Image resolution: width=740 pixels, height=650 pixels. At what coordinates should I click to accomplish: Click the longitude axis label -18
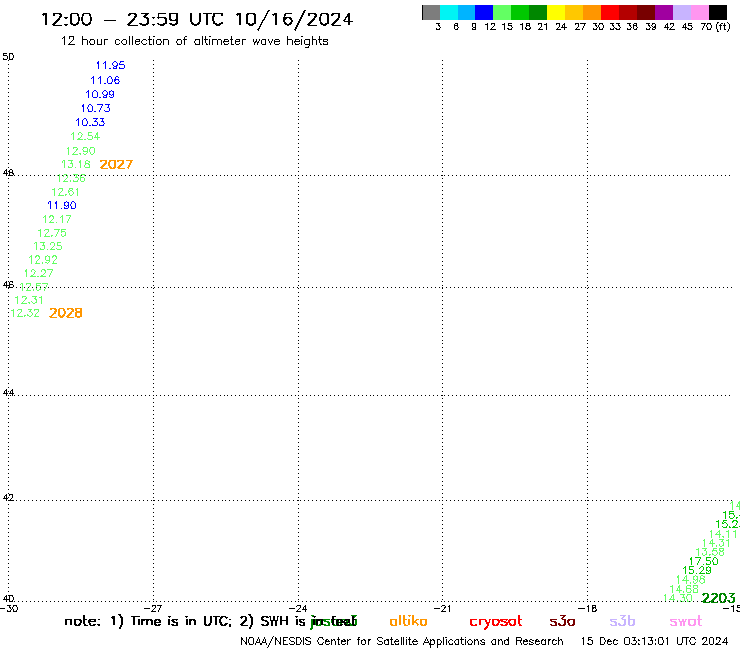click(588, 609)
